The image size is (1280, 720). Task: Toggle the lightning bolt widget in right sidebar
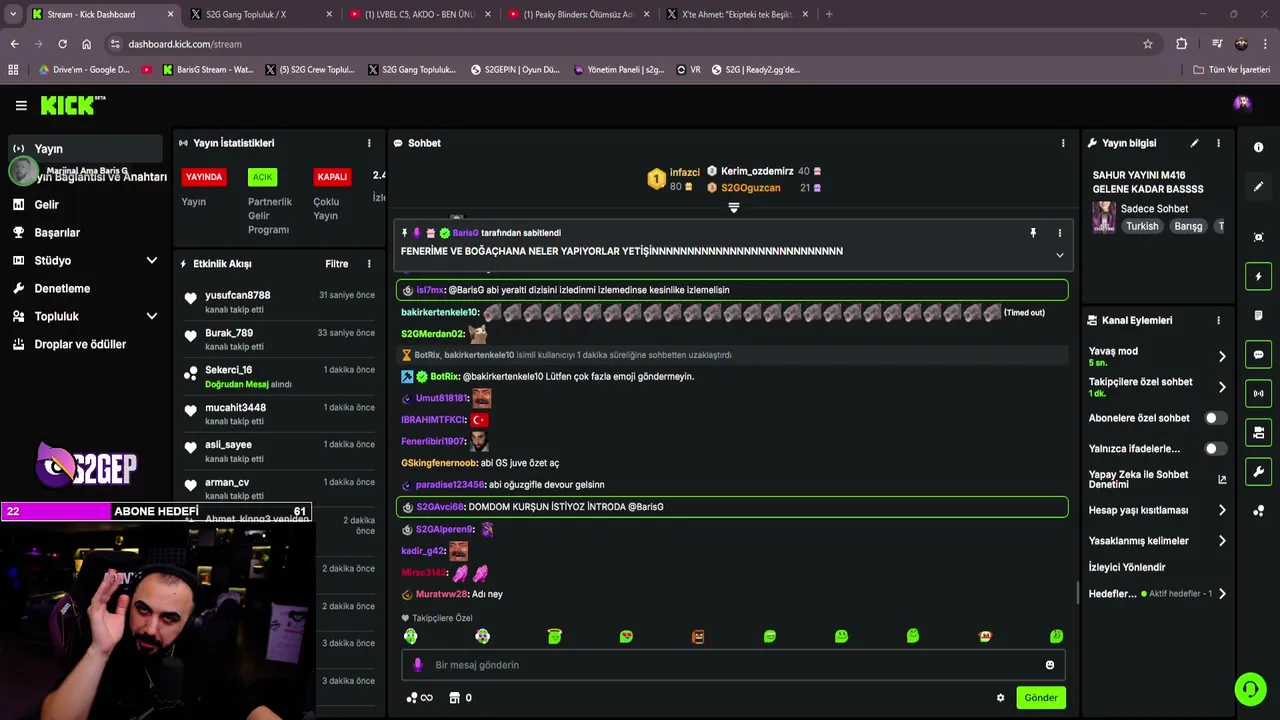(x=1258, y=277)
